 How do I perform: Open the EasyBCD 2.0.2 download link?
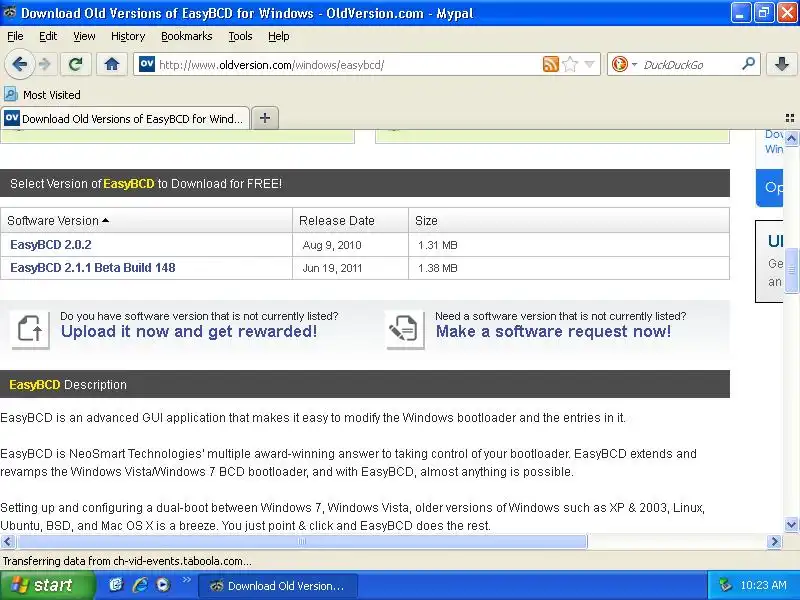pos(51,245)
